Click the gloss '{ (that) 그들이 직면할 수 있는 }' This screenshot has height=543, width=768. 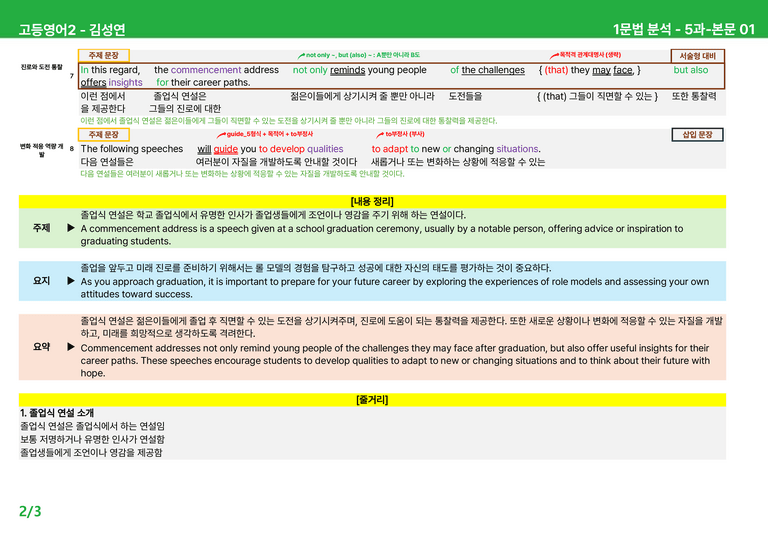pyautogui.click(x=597, y=96)
